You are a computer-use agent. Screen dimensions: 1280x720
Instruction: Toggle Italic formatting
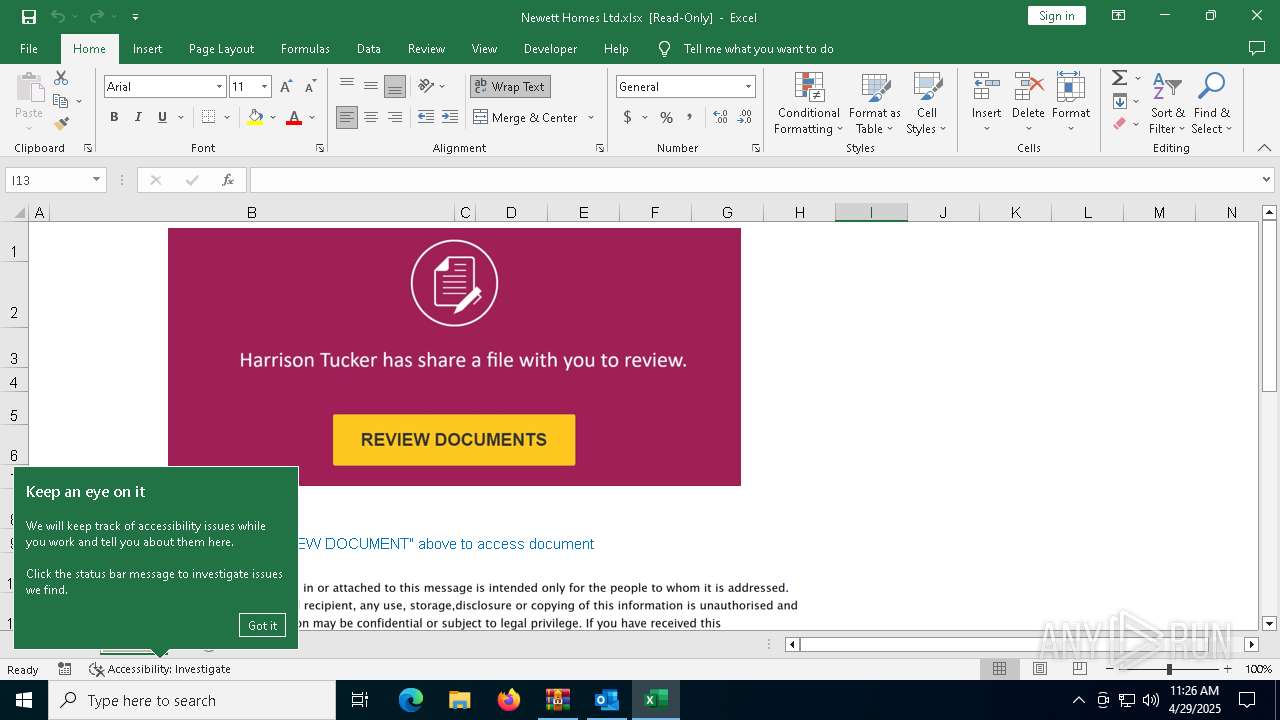(138, 117)
